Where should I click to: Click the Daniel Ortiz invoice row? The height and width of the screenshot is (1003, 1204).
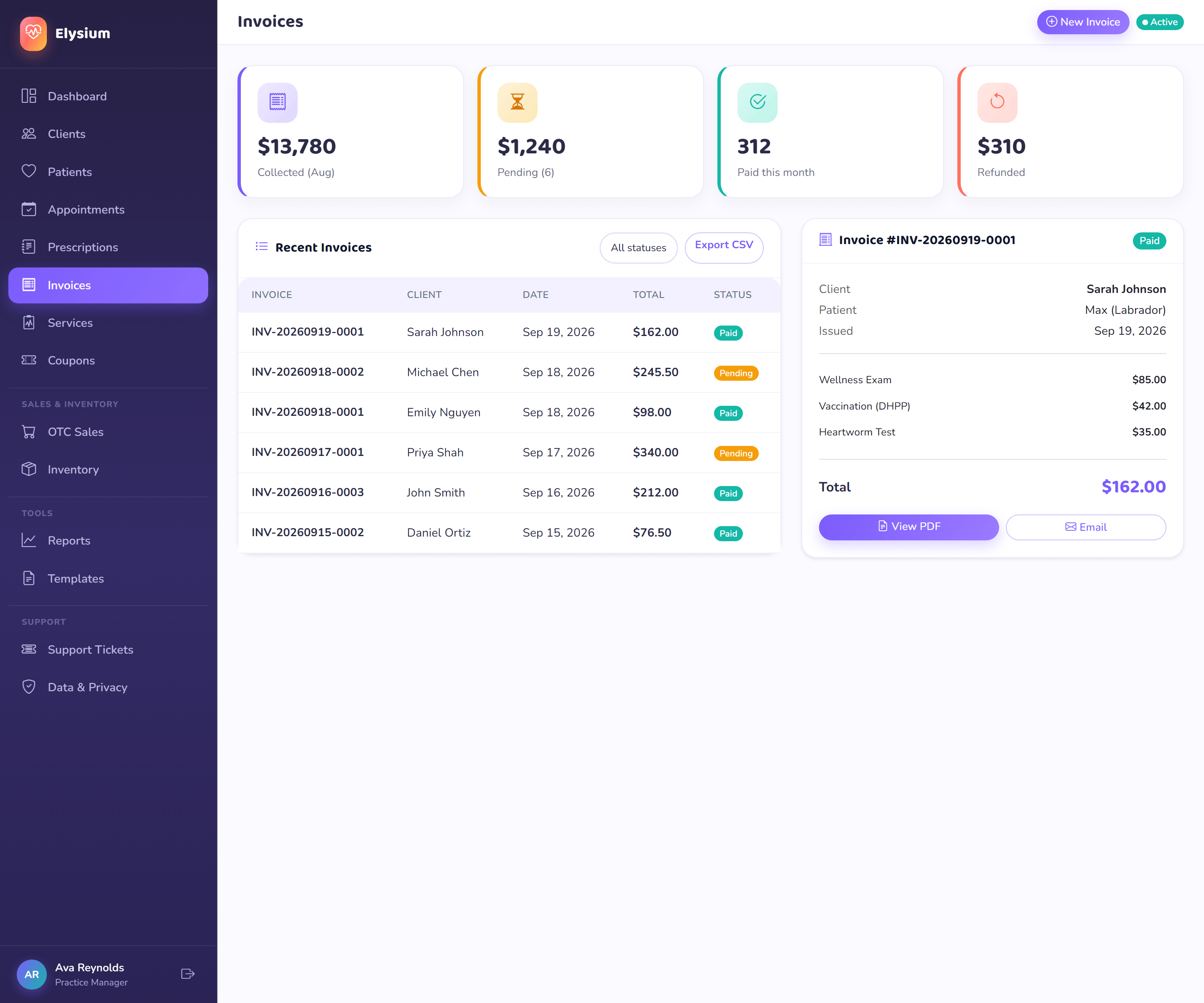pos(509,533)
